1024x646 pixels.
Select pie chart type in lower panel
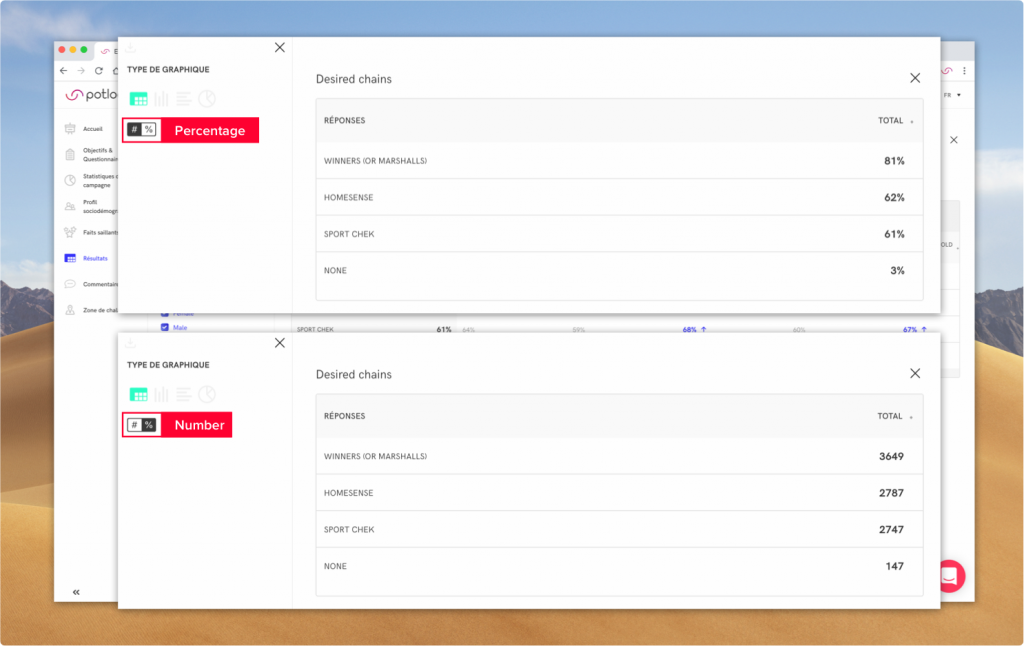[x=207, y=395]
